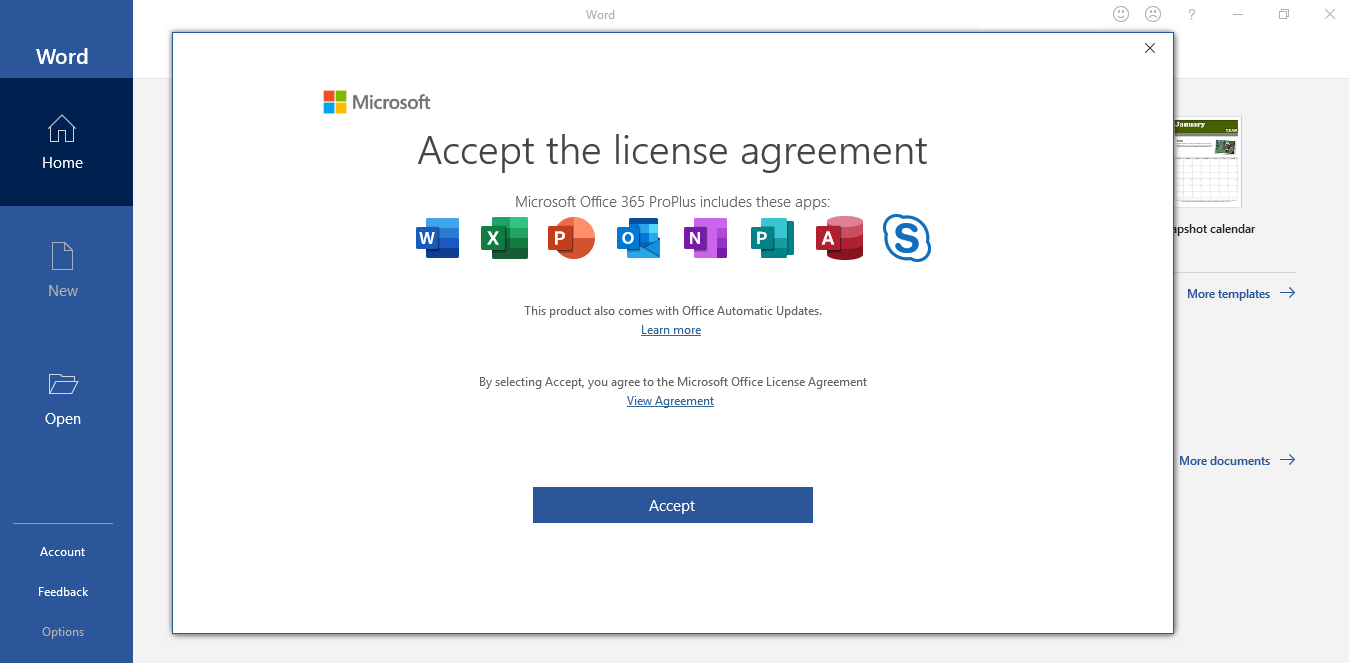Click the Word title in sidebar header
Viewport: 1349px width, 663px height.
62,57
